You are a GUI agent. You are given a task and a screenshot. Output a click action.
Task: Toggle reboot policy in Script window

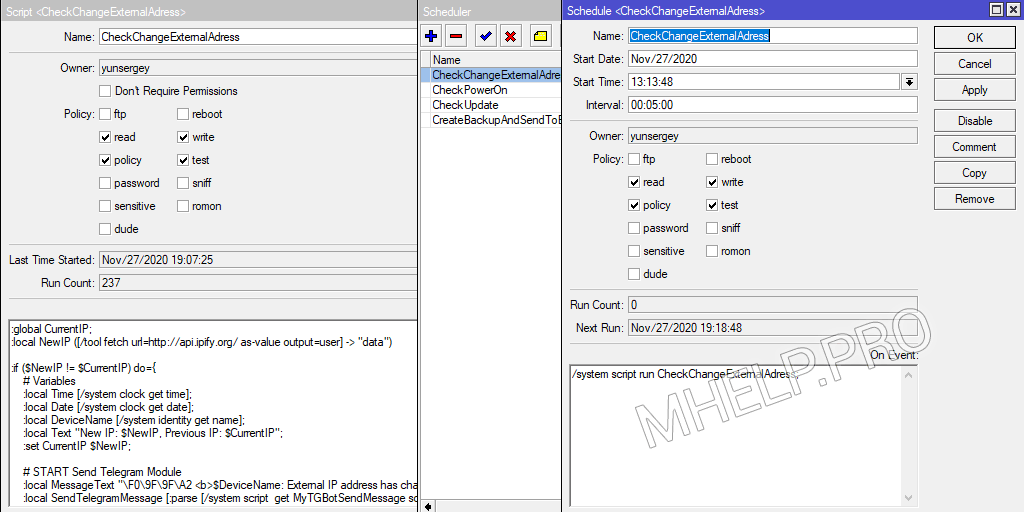tap(183, 114)
